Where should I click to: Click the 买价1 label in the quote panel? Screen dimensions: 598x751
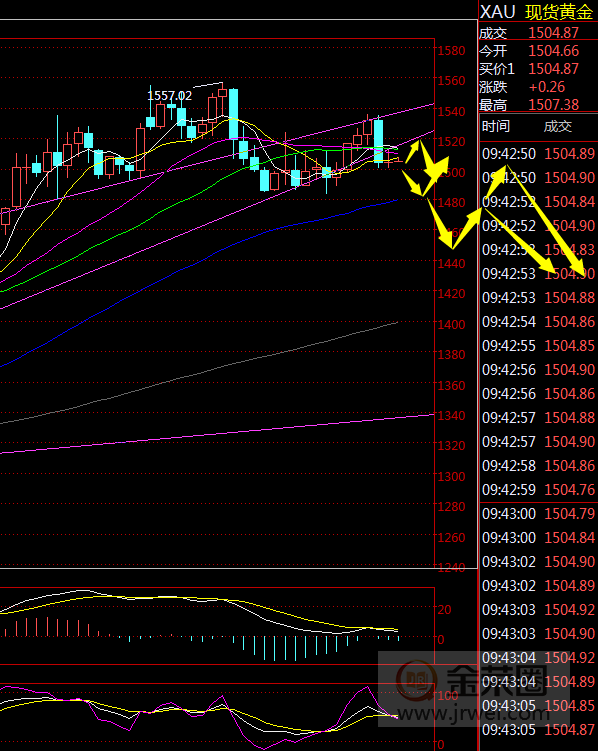497,69
